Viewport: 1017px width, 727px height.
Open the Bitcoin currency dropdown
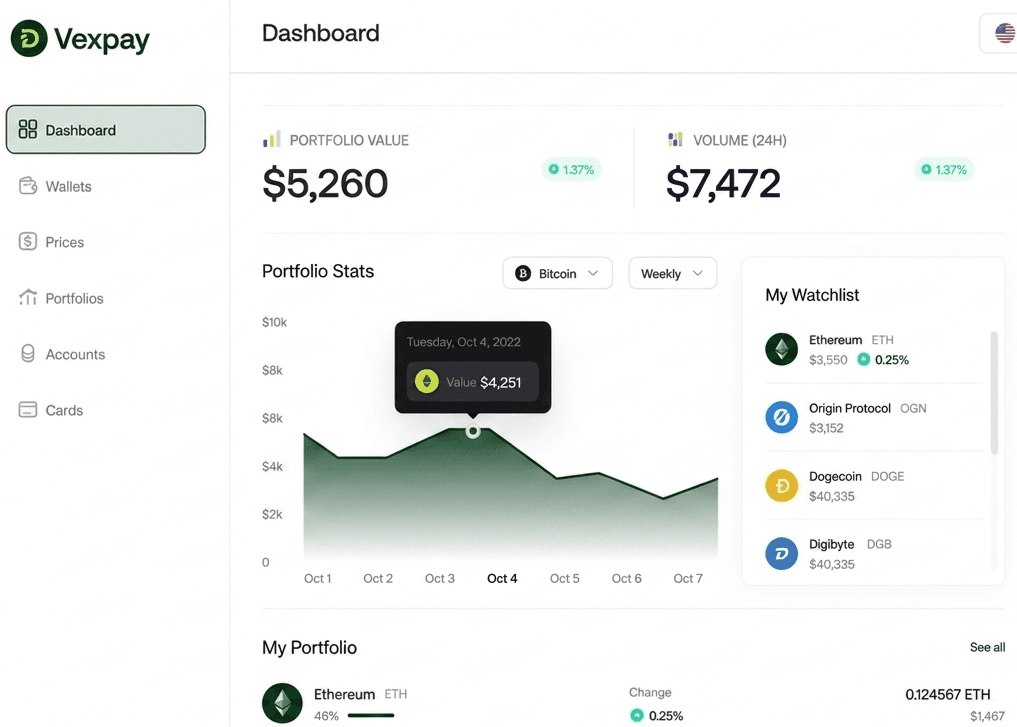pyautogui.click(x=557, y=274)
